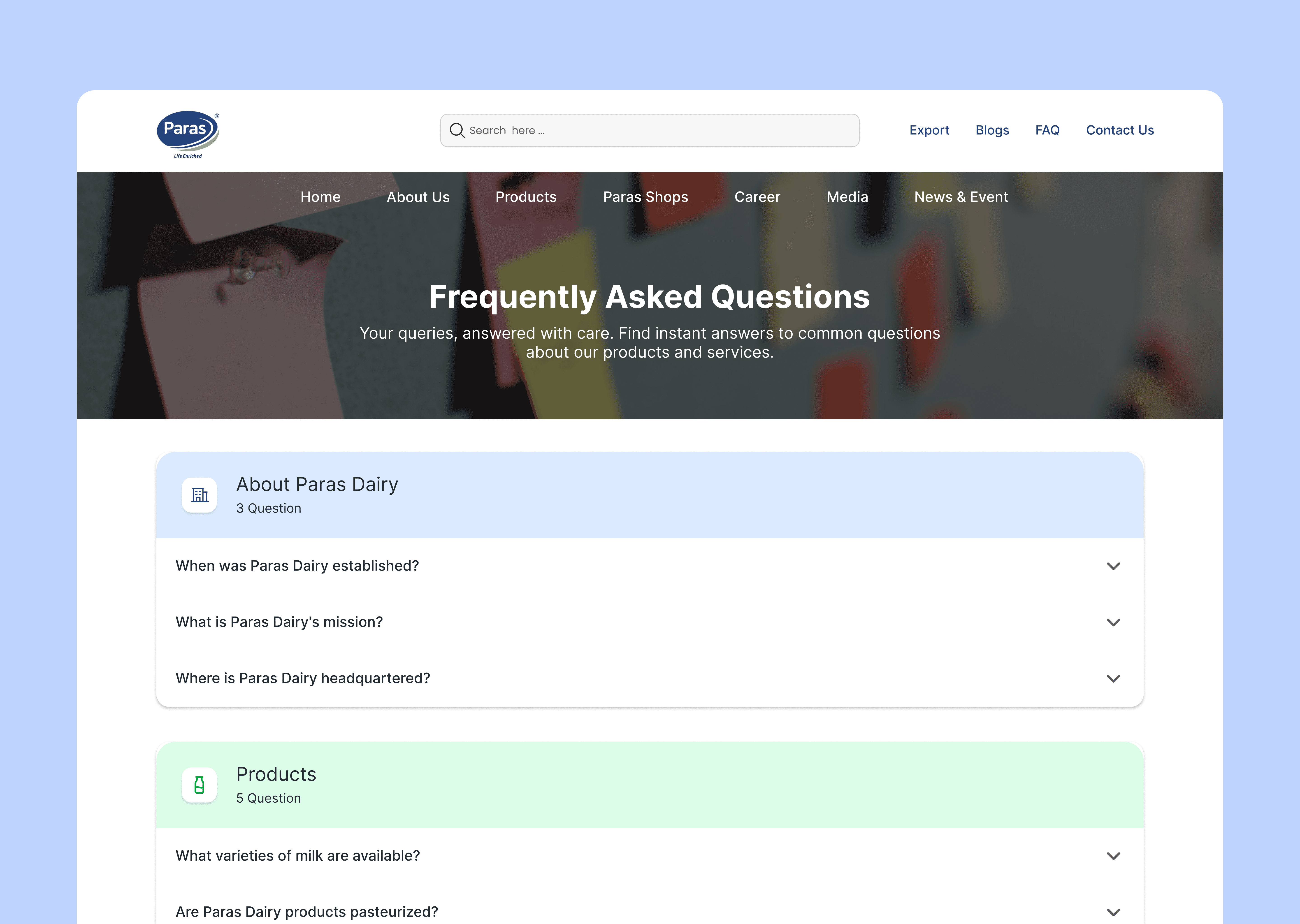Open the Home menu item
Viewport: 1300px width, 924px height.
(x=320, y=197)
